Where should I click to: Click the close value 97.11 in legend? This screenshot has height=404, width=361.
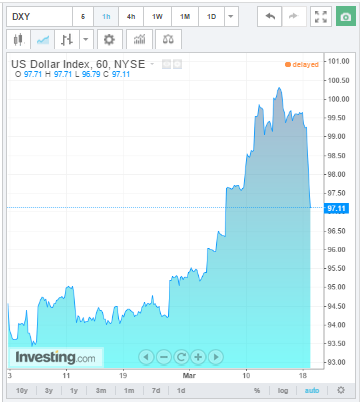121,74
